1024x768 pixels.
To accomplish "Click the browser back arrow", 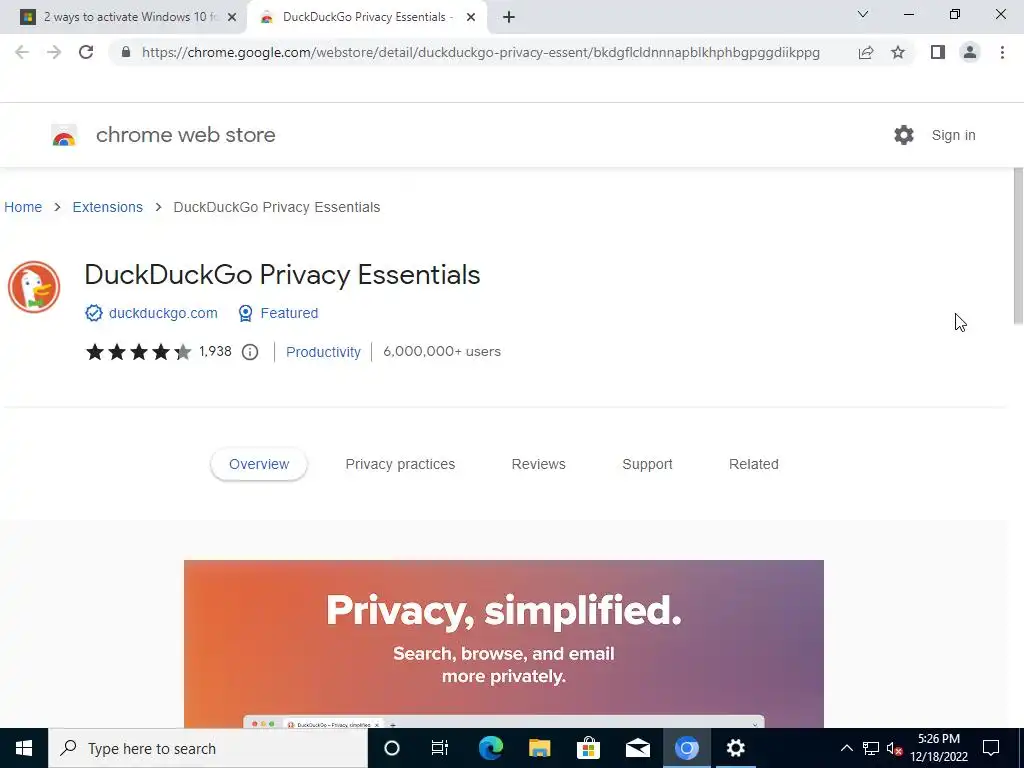I will point(22,52).
